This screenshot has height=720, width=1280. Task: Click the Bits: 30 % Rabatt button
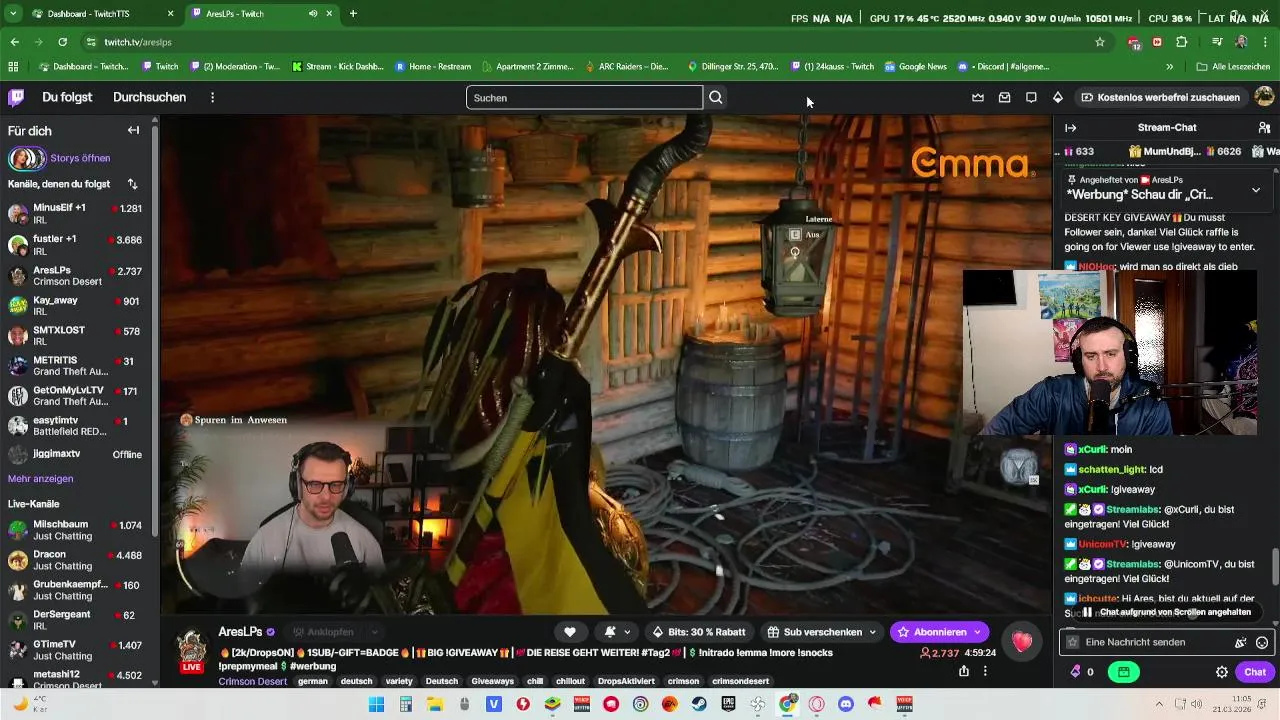698,632
